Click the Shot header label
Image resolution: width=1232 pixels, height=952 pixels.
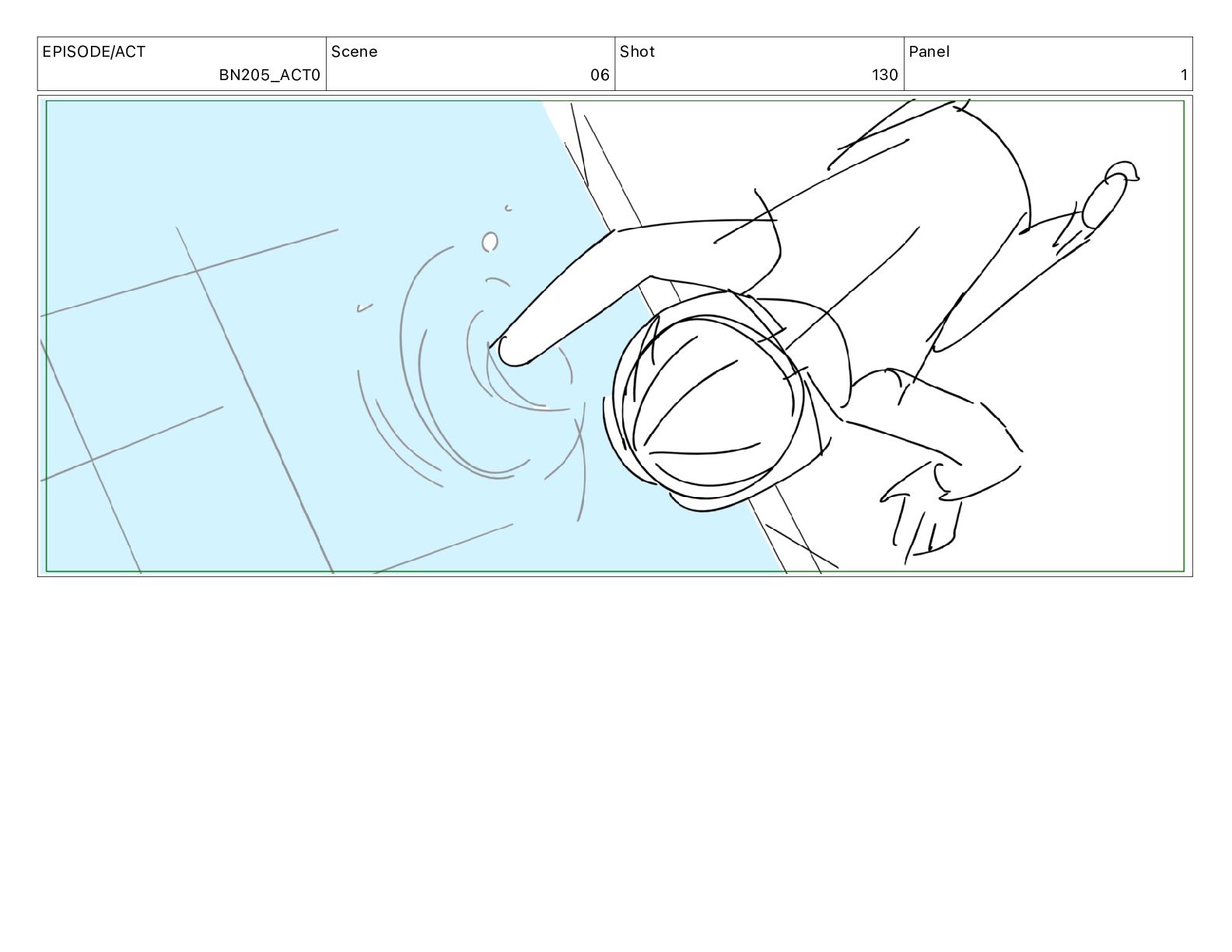click(637, 52)
